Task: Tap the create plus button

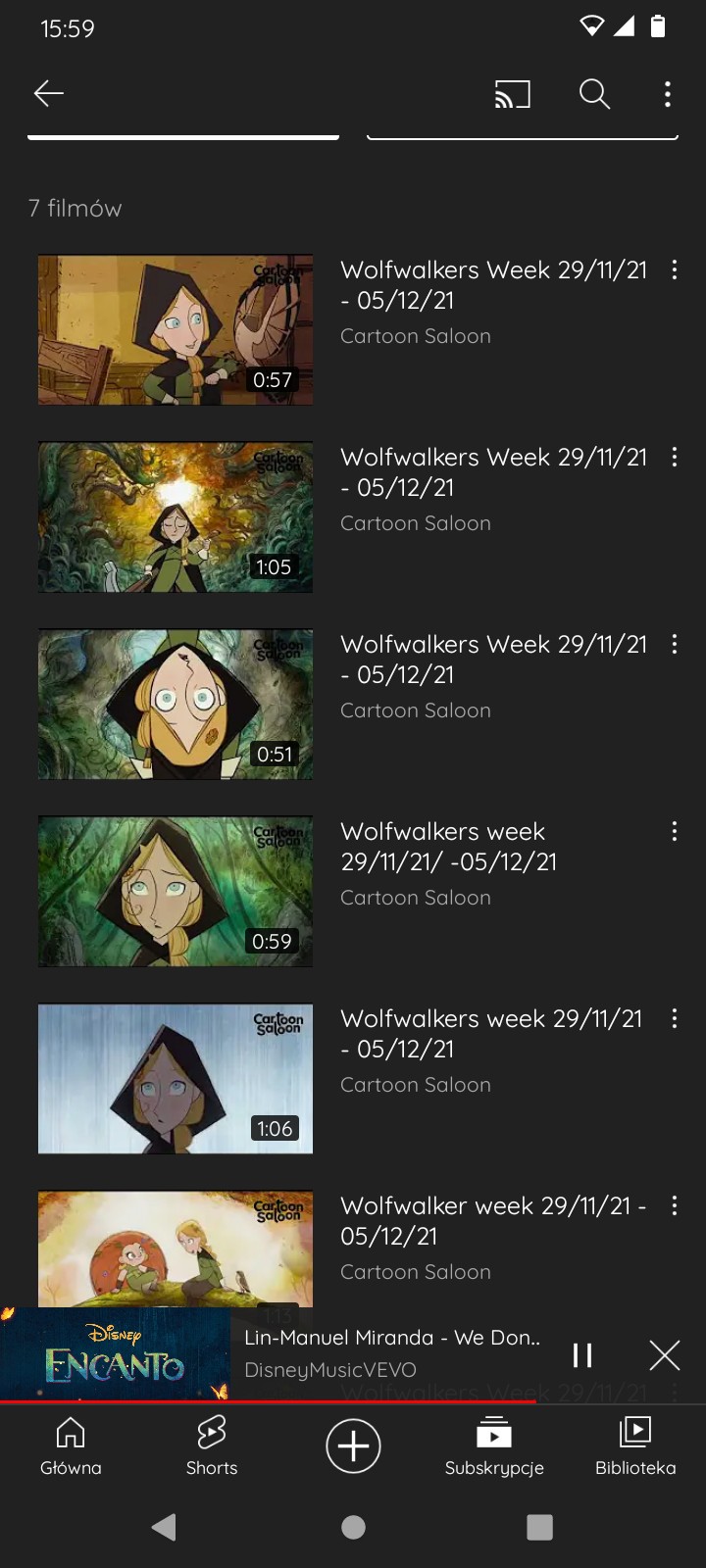Action: pos(353,1445)
